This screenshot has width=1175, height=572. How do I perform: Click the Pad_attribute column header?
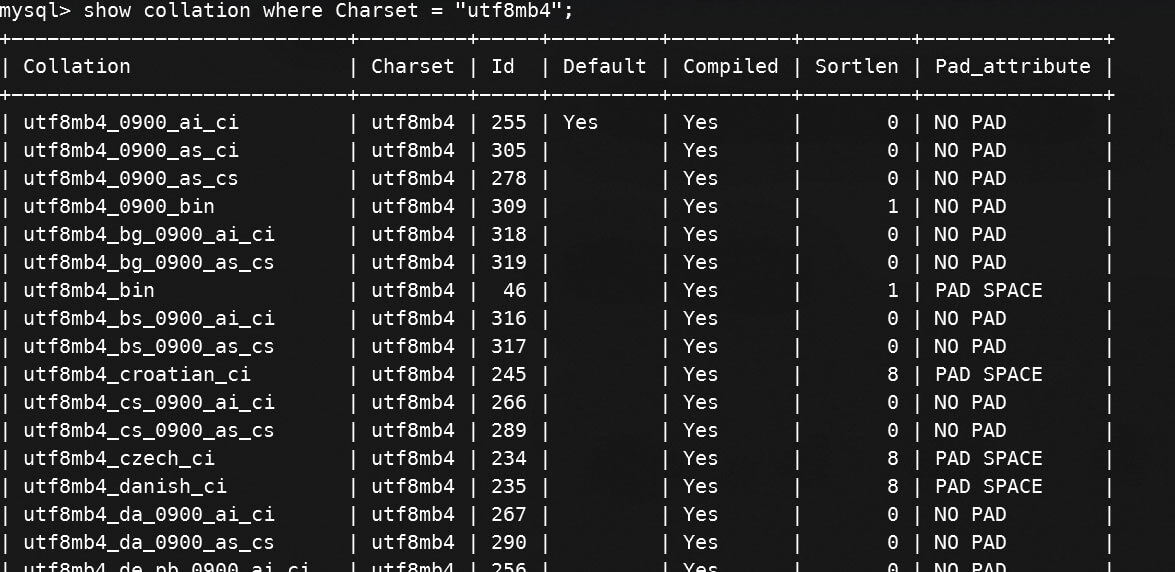(1012, 66)
